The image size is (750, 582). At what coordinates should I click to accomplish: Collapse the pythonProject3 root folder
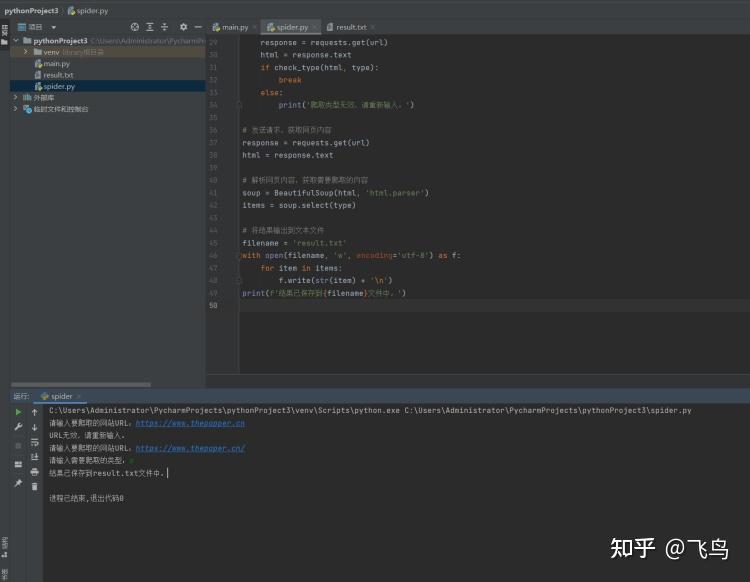(x=16, y=41)
